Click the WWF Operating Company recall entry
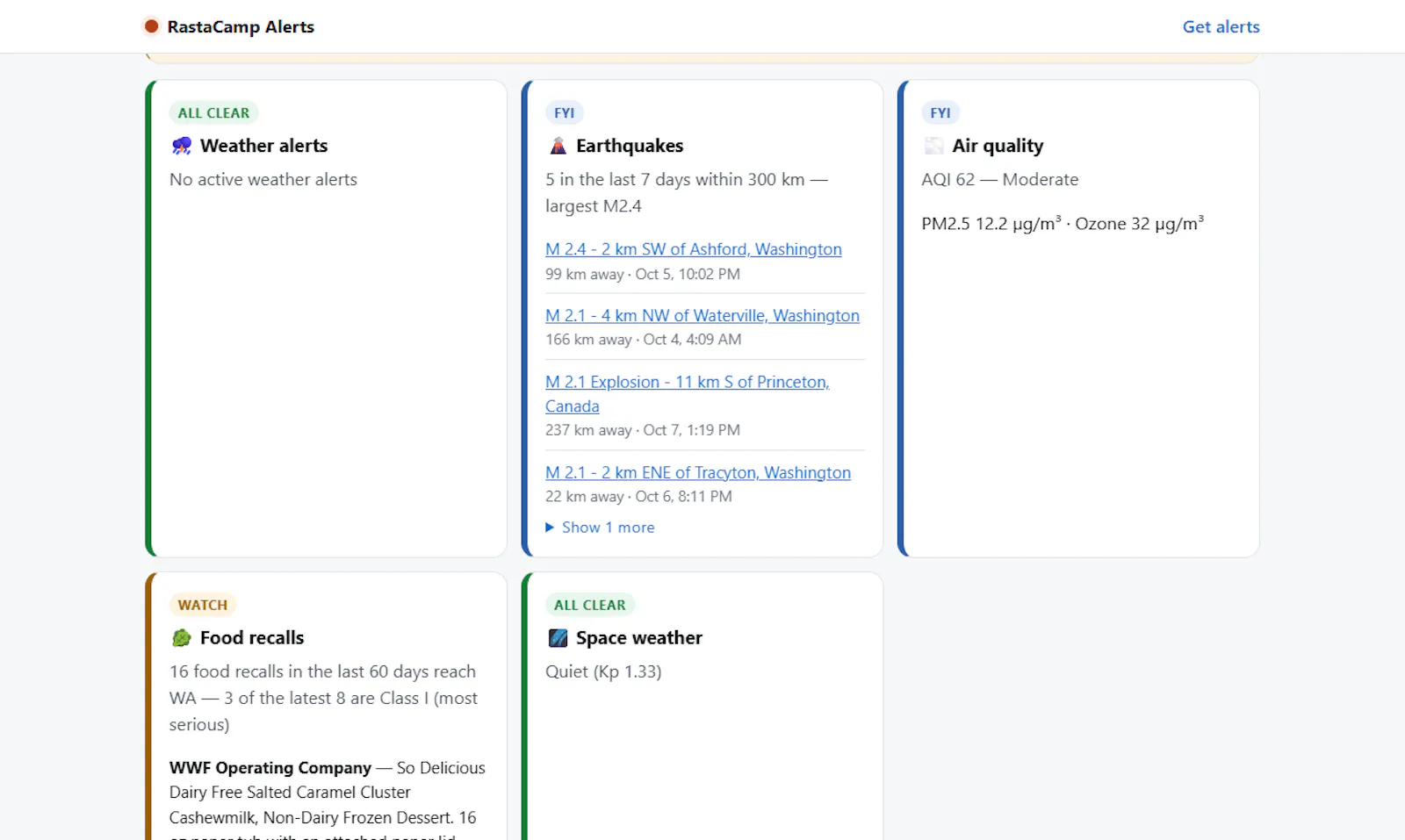 click(328, 801)
